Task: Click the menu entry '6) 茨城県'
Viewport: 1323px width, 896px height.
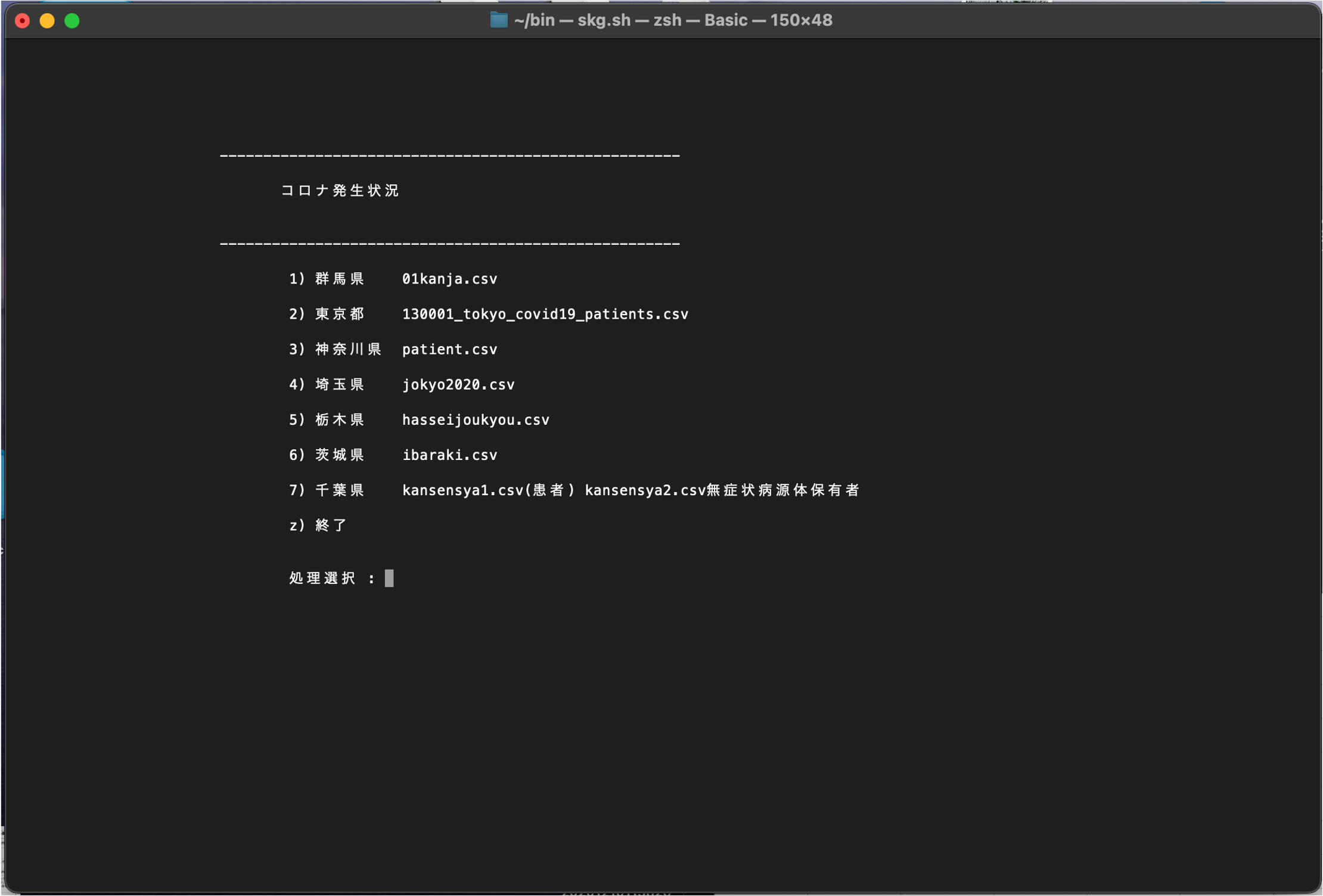Action: pyautogui.click(x=327, y=455)
